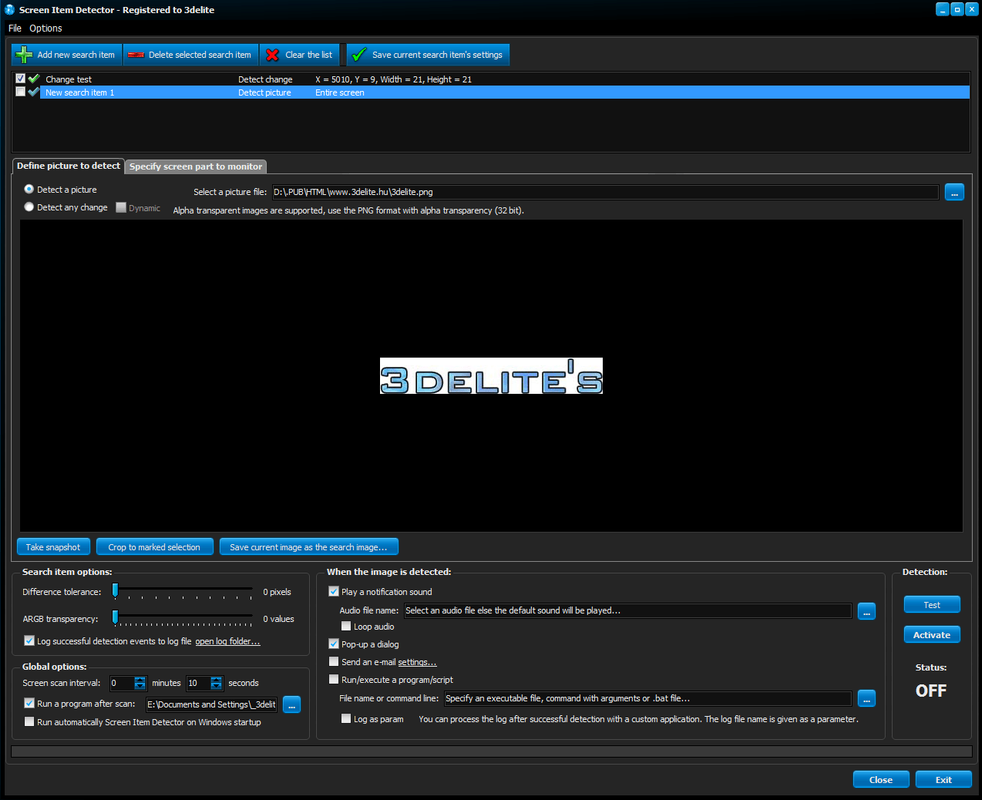
Task: Select the Change test list row
Action: click(492, 79)
